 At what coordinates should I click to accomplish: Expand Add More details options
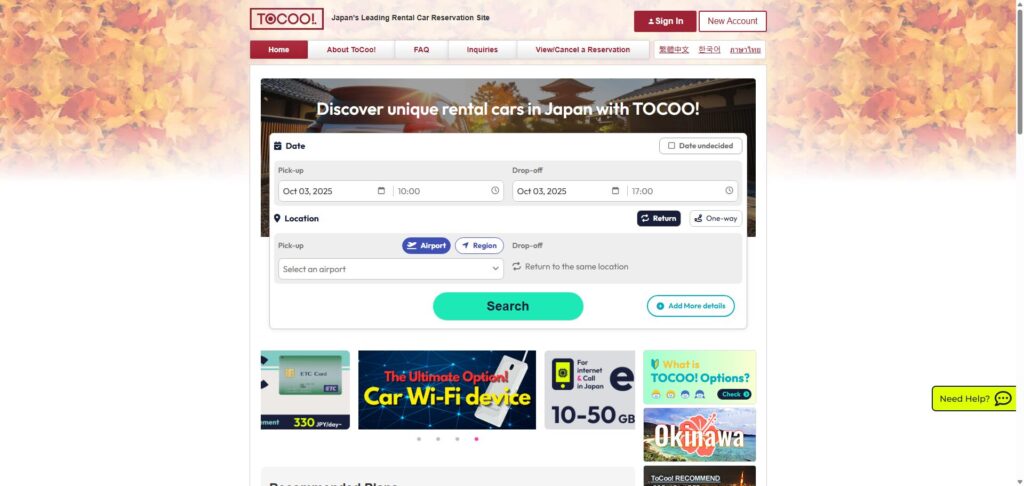(x=690, y=306)
